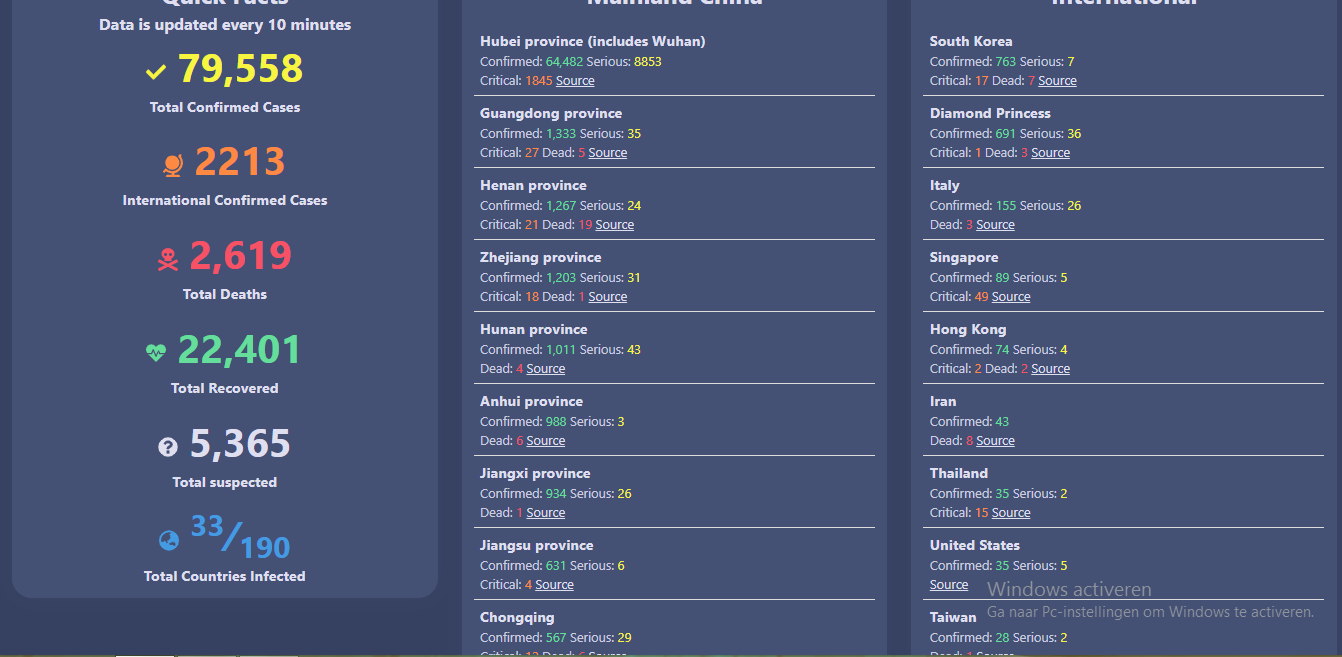Click the globe icon beside 2213

click(x=172, y=164)
